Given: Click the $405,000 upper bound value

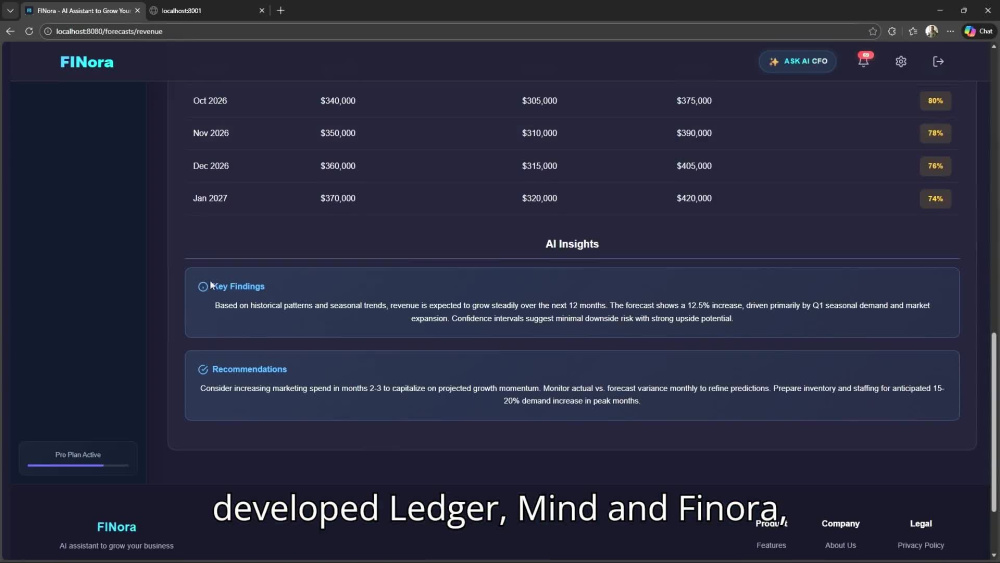Looking at the screenshot, I should pos(694,166).
